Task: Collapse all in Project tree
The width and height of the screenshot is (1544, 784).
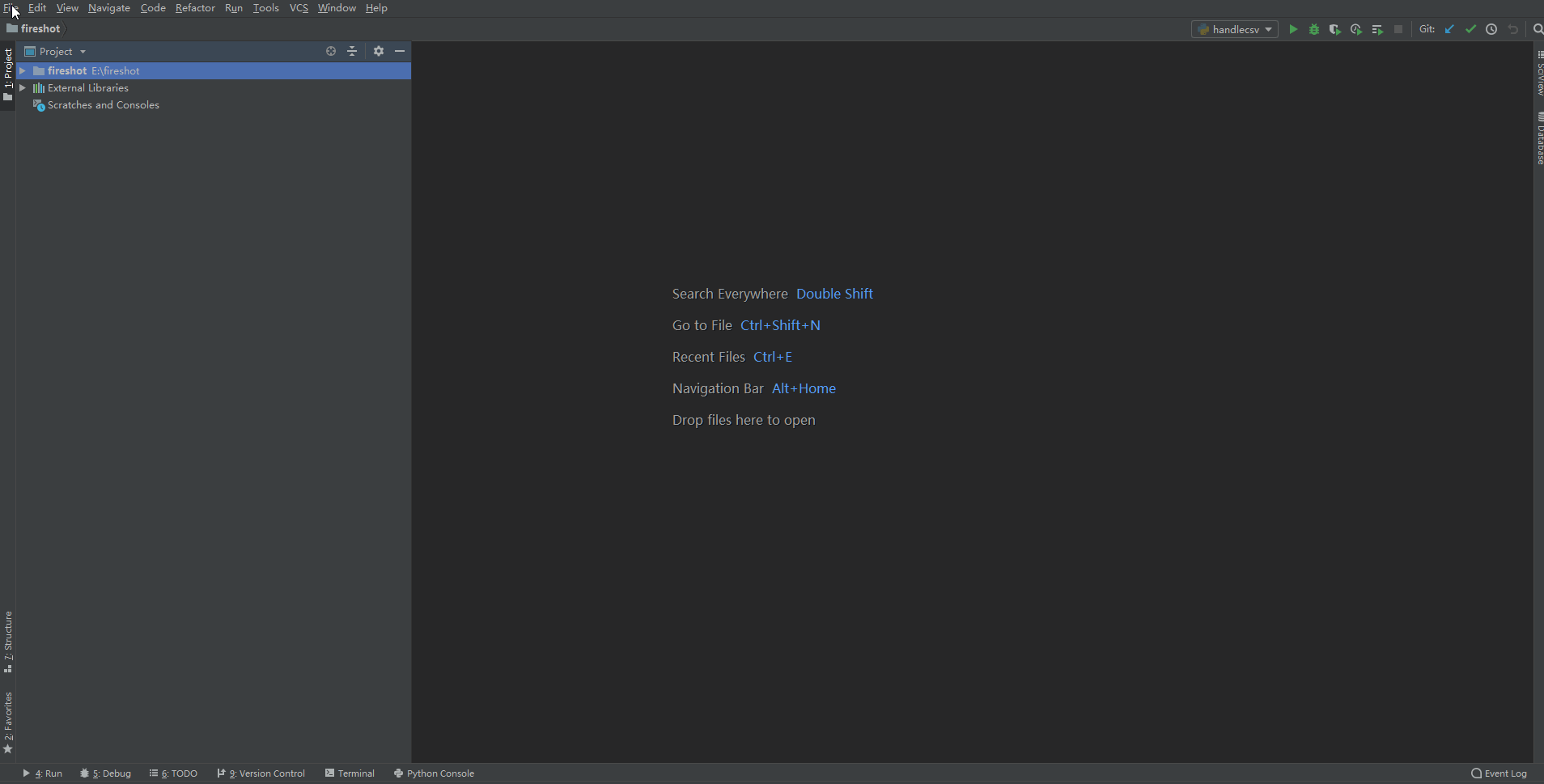Action: 352,51
